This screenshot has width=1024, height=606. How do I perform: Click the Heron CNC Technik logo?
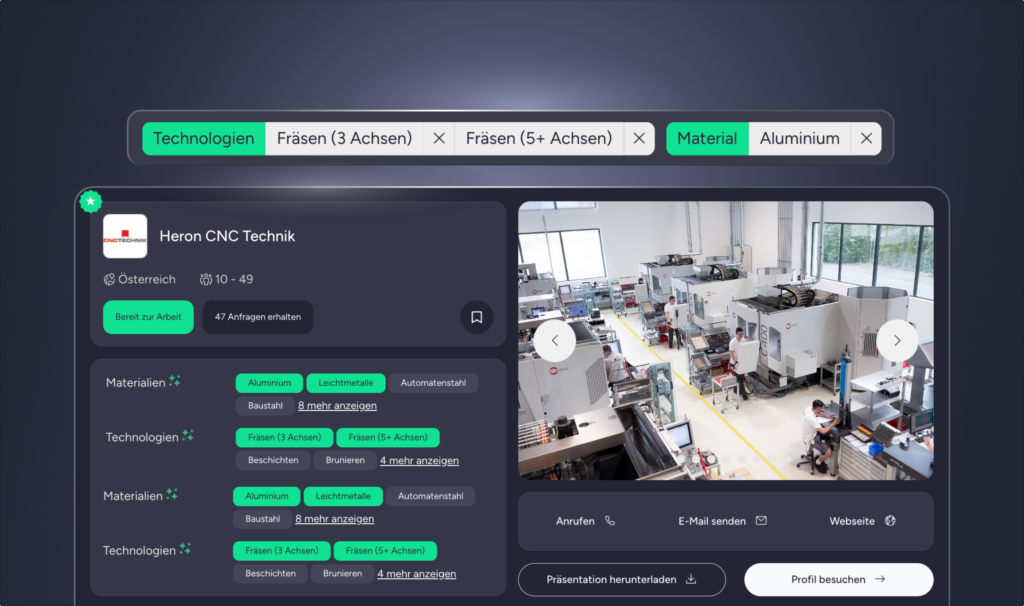[x=125, y=236]
